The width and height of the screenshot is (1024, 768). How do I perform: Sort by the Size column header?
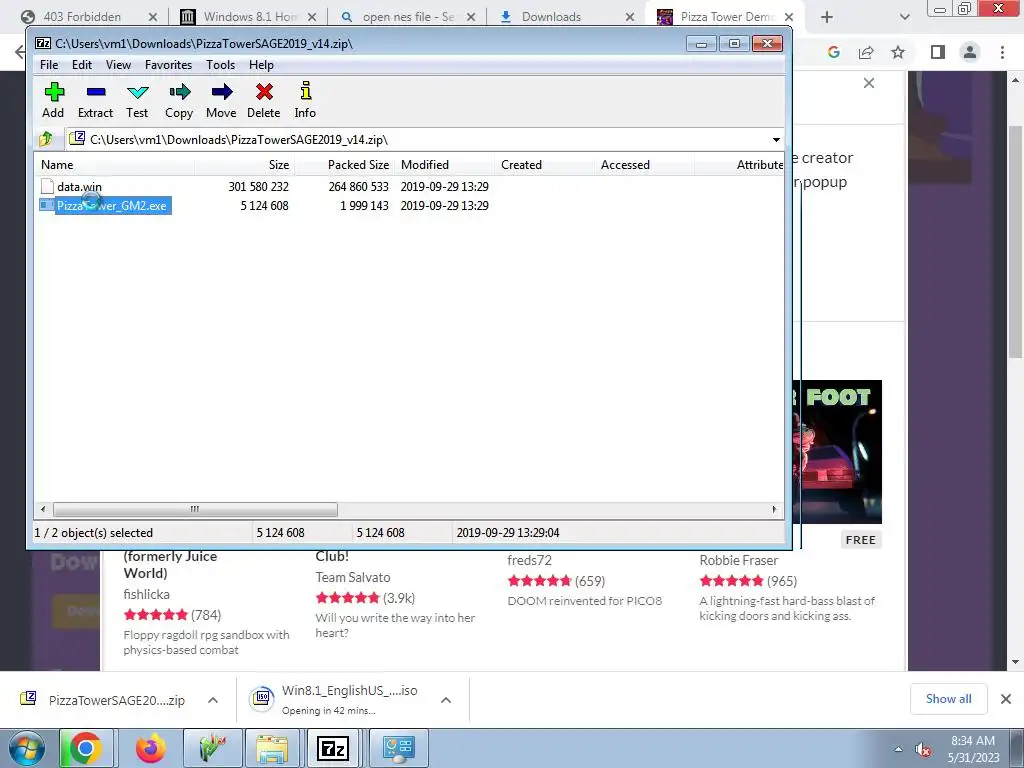(x=244, y=165)
